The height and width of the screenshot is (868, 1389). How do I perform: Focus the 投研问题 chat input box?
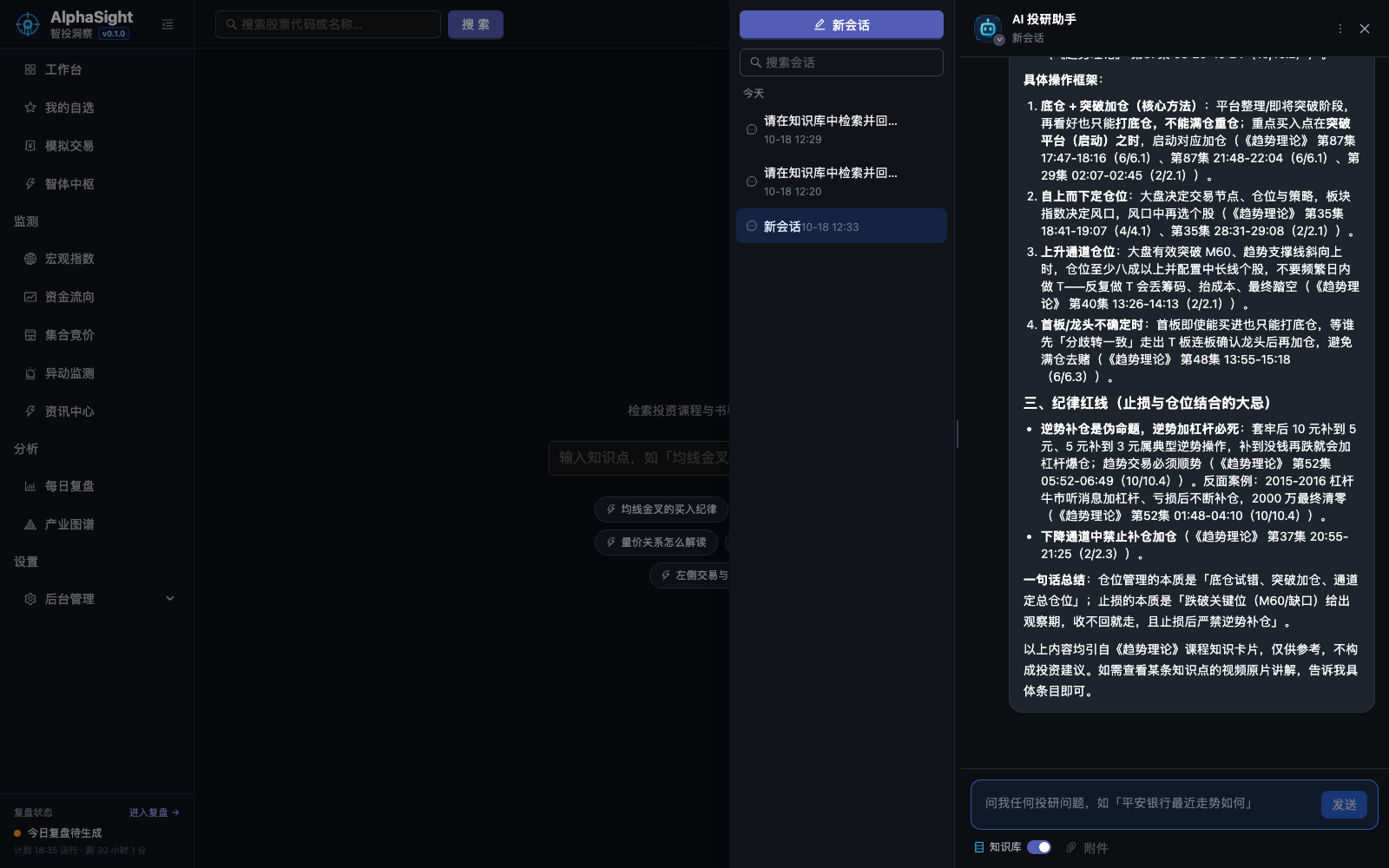(1146, 804)
